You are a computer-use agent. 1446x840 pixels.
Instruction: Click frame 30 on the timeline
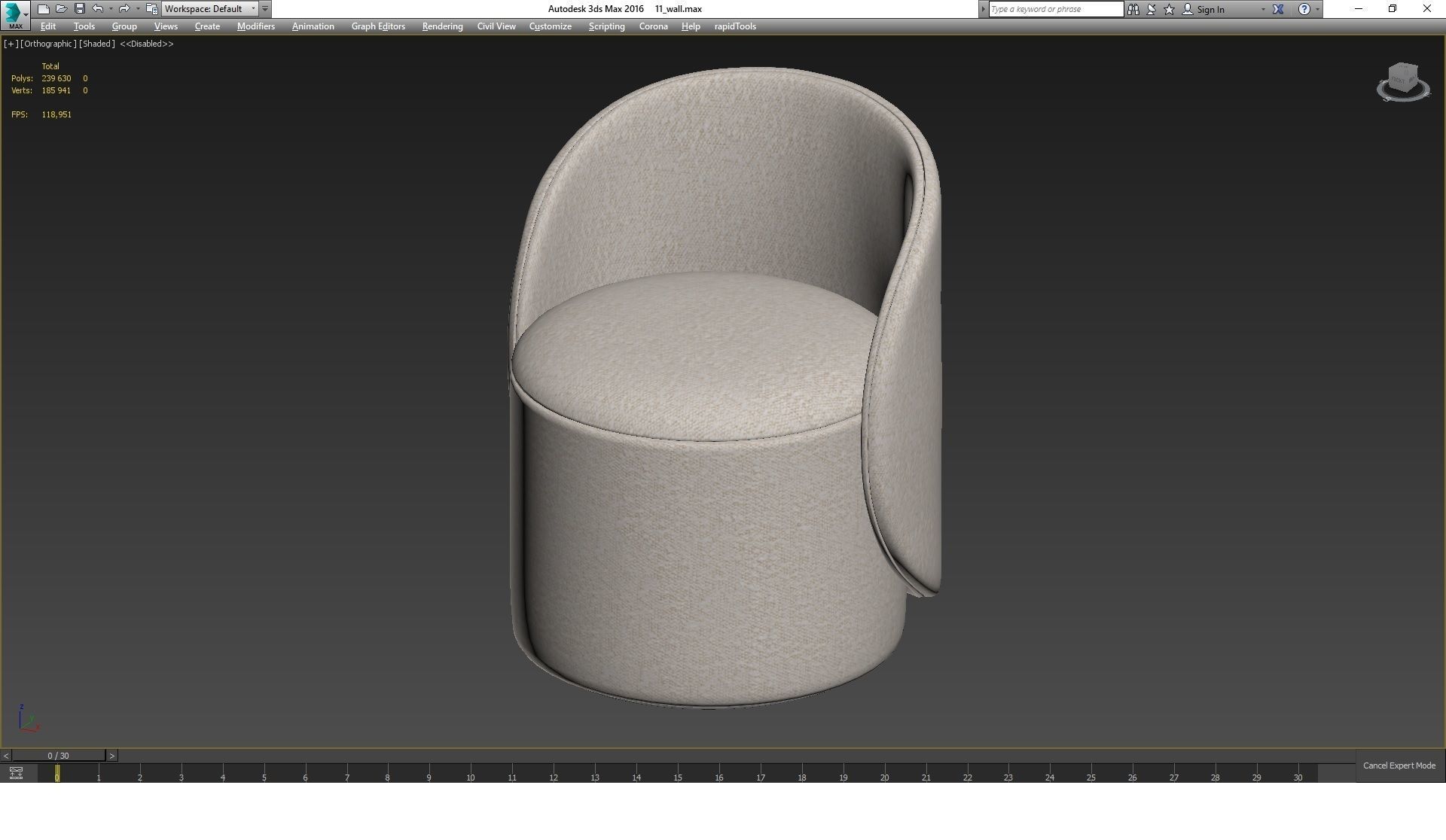point(1298,778)
